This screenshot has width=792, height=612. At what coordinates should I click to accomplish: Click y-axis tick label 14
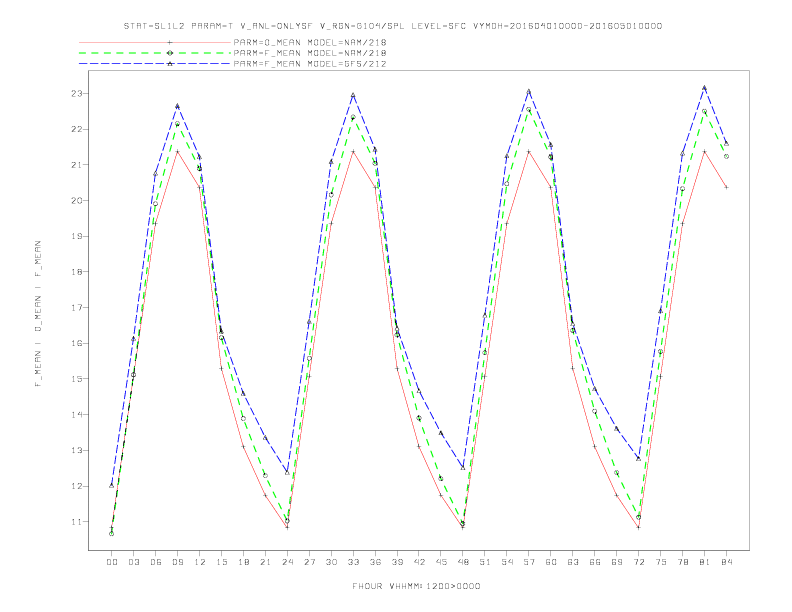point(77,415)
